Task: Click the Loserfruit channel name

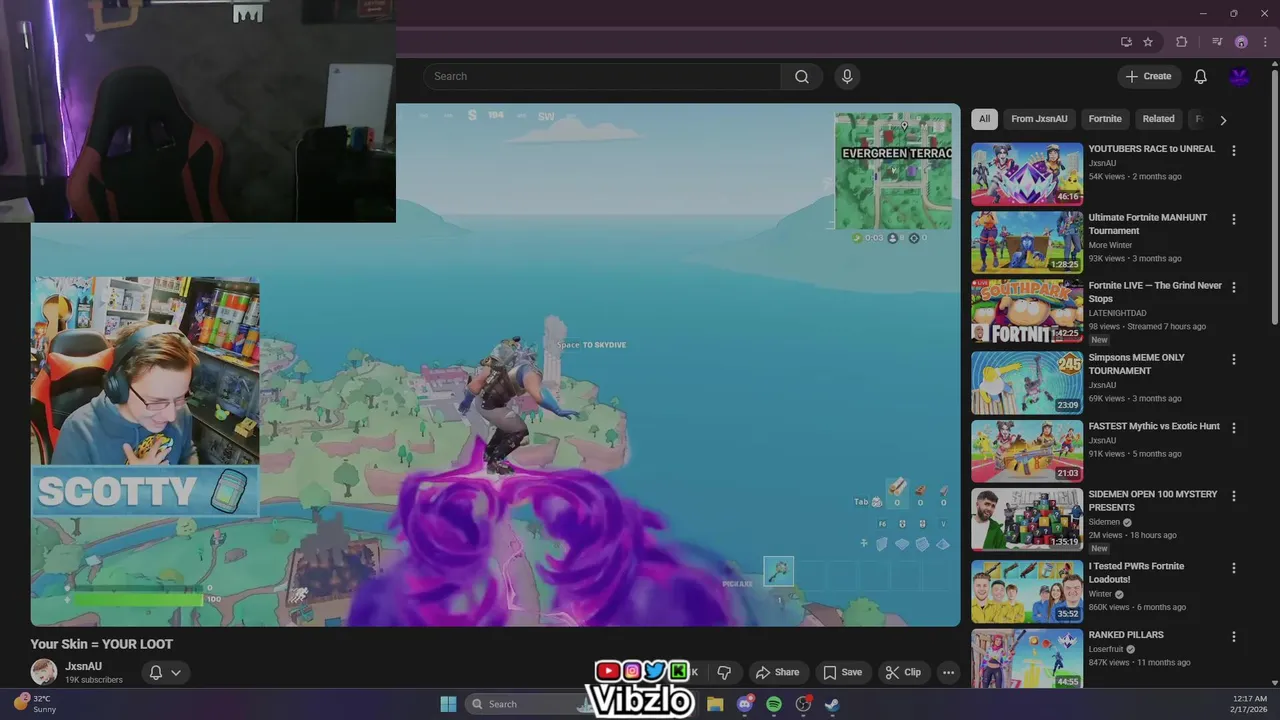Action: tap(1106, 649)
